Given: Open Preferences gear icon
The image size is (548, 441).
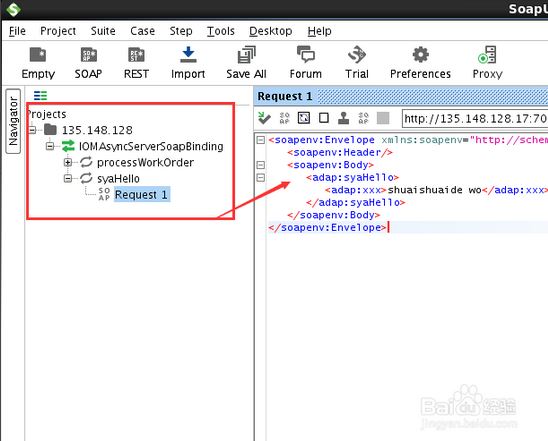Looking at the screenshot, I should point(420,63).
